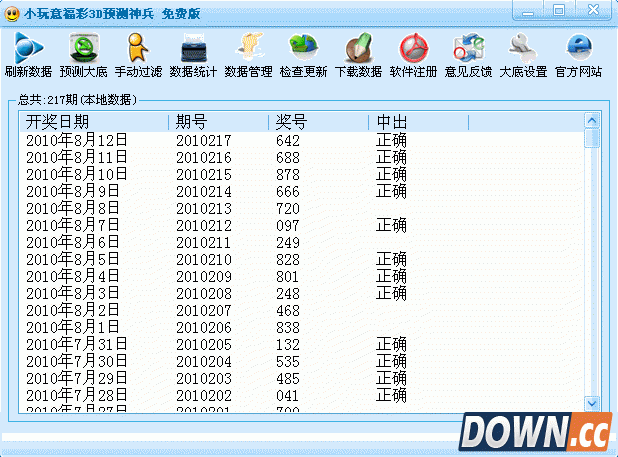
Task: Select the row dated 2010年8月2日
Action: [302, 310]
